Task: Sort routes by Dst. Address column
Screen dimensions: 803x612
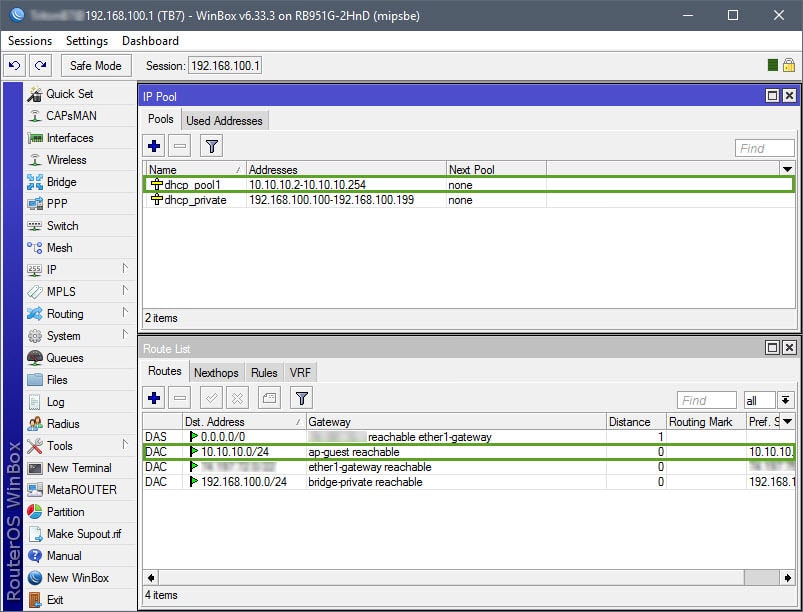Action: tap(244, 421)
